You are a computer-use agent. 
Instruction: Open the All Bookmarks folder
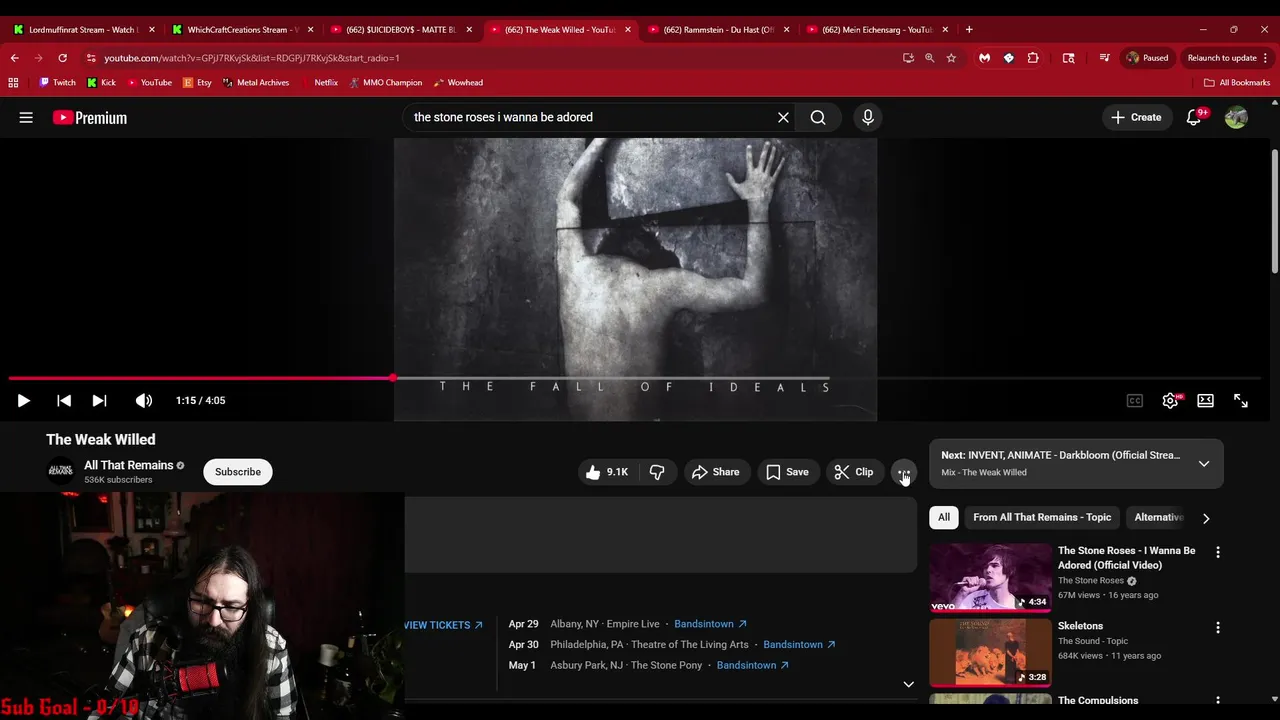(1237, 83)
